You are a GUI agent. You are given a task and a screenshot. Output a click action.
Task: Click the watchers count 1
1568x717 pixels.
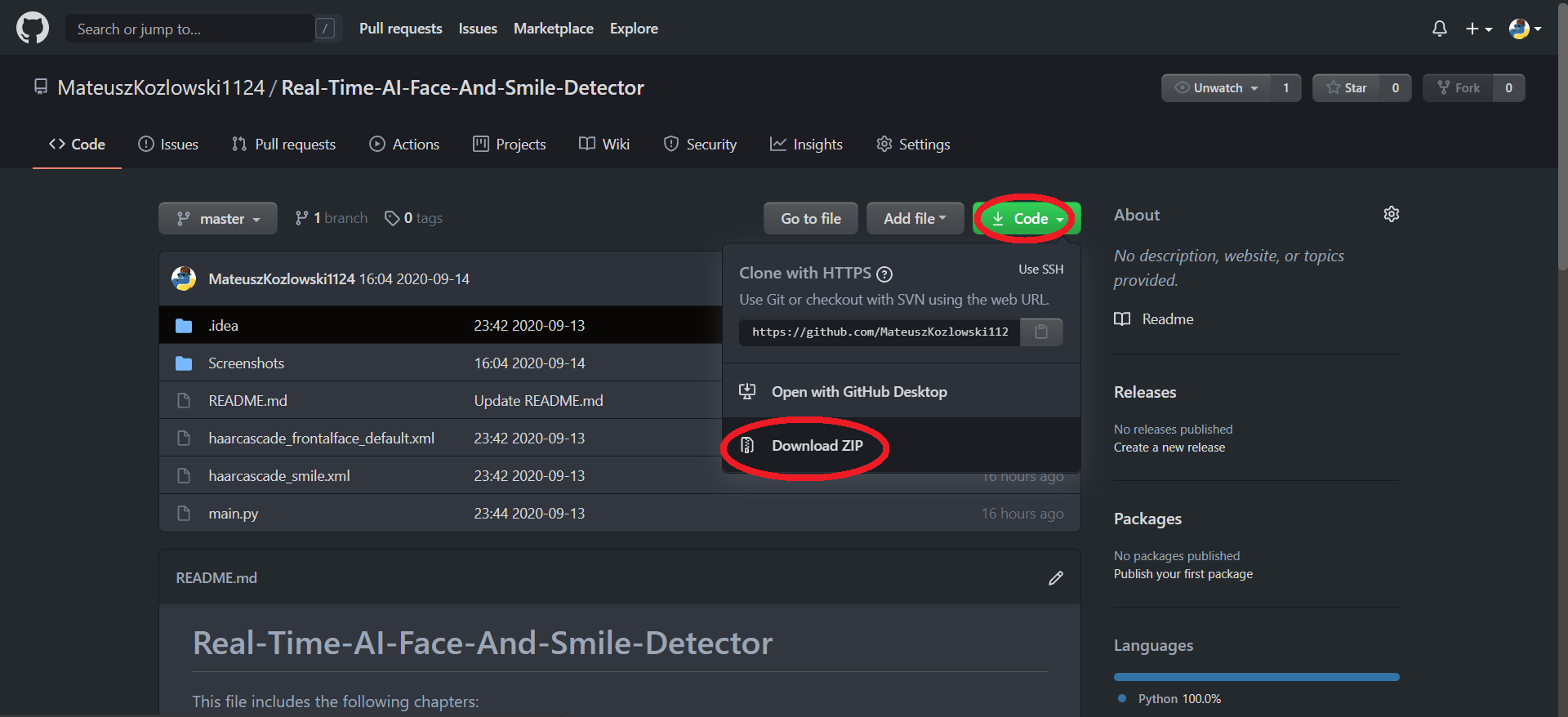(x=1286, y=87)
